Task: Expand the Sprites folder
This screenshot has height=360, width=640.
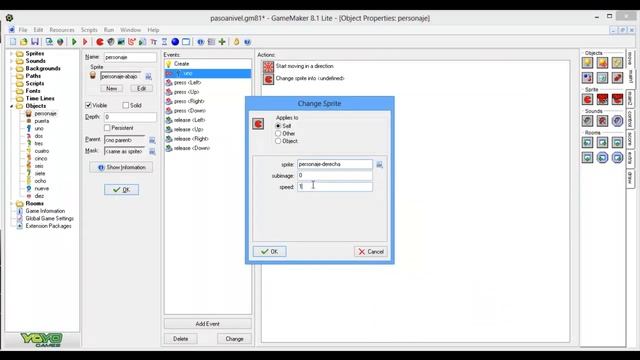Action: (11, 53)
